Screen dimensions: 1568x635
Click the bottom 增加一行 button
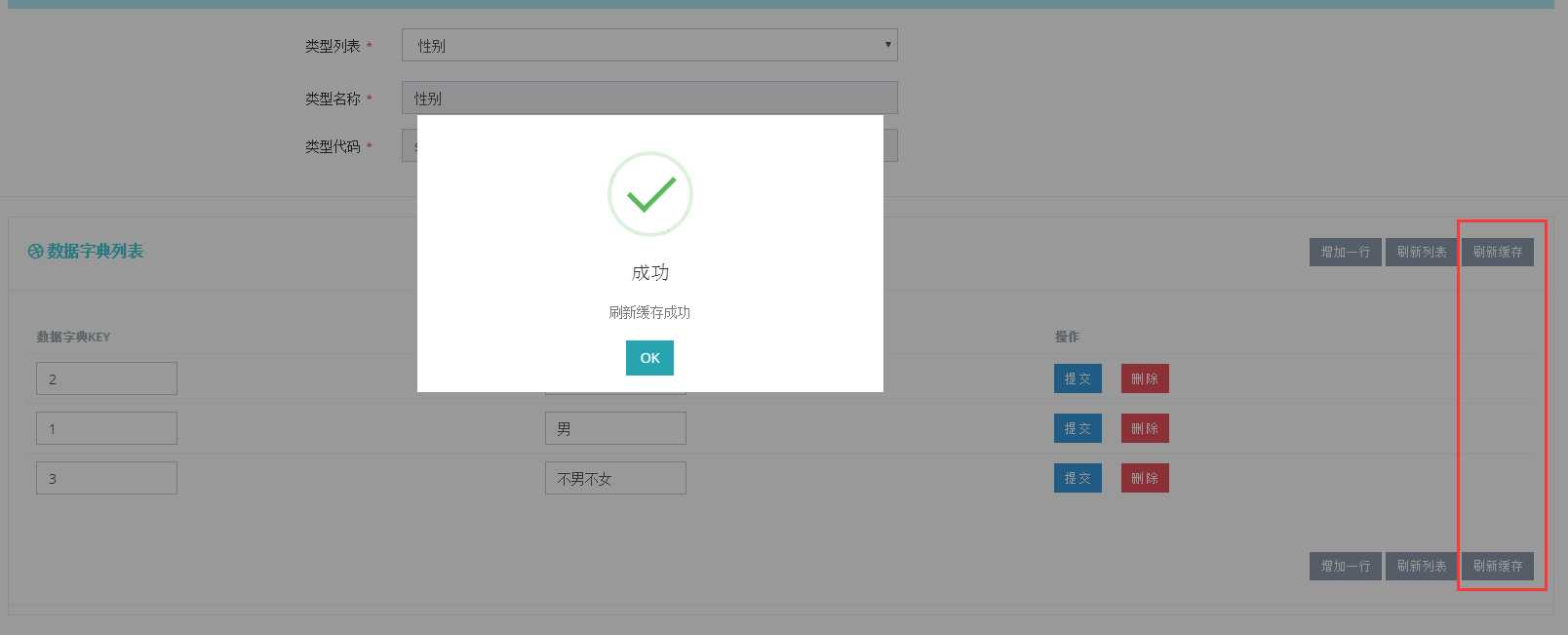point(1345,566)
